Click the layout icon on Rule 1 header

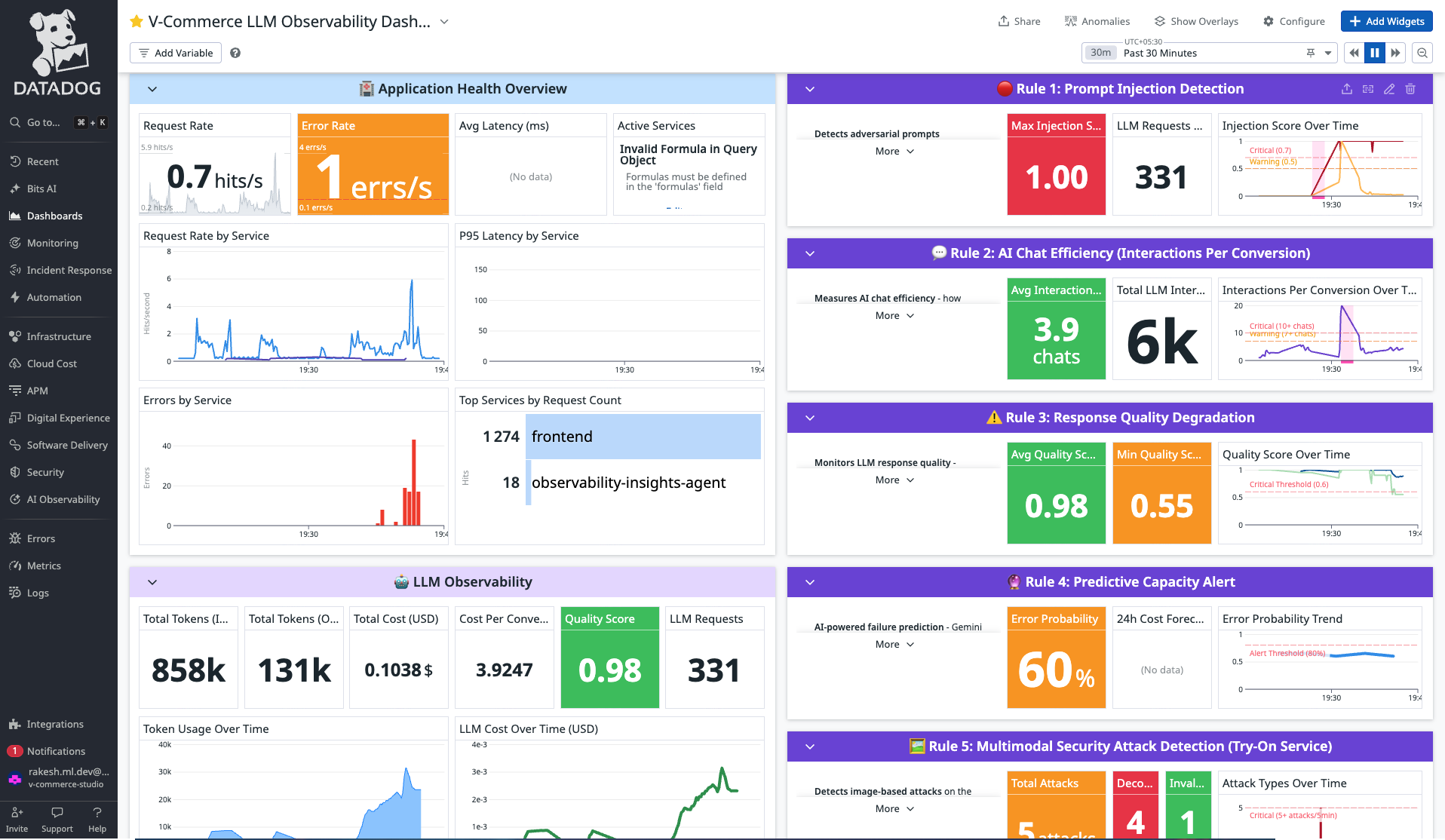[x=1368, y=89]
